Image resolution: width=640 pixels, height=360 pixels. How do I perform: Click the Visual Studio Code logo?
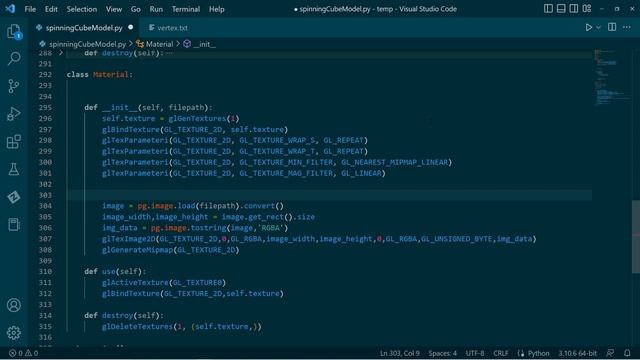(x=10, y=9)
